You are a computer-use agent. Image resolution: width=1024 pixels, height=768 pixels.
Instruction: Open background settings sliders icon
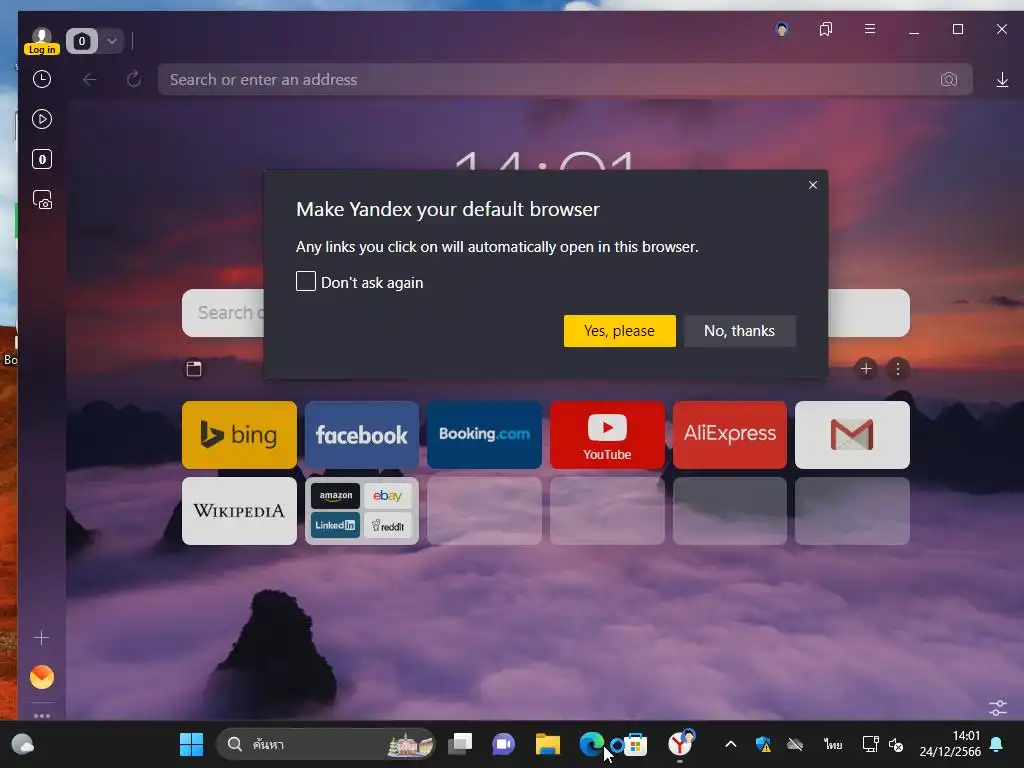[x=998, y=707]
